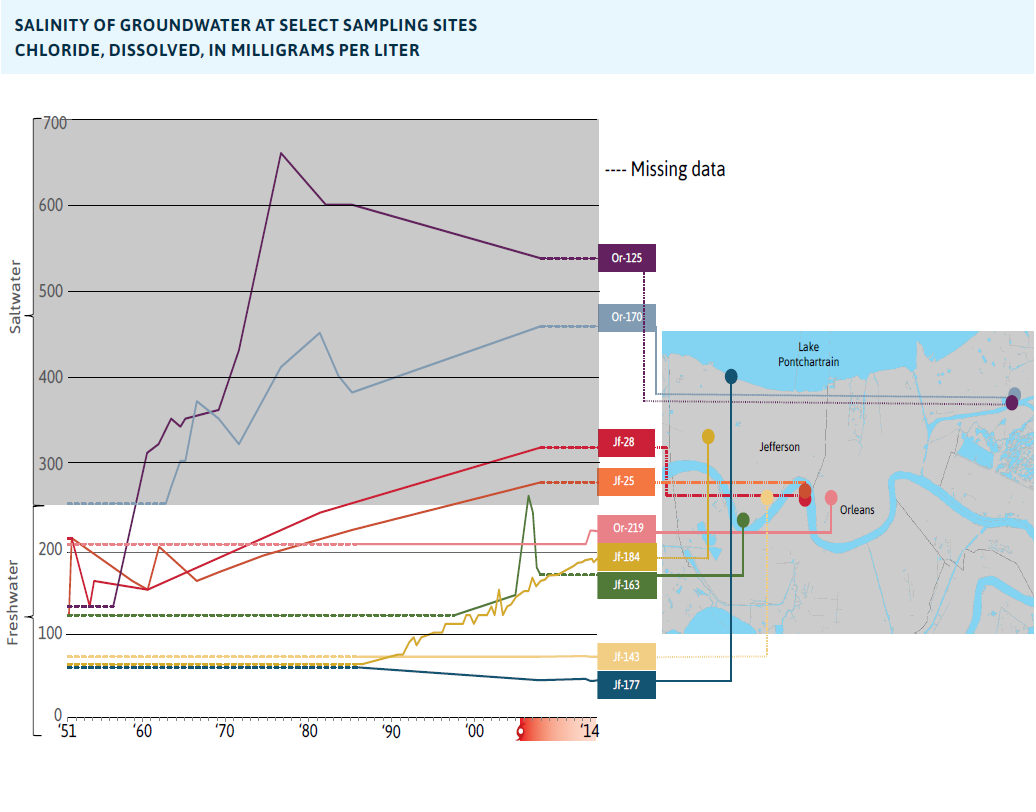Click the pale yellow Jf-143 label
The height and width of the screenshot is (812, 1036).
point(627,657)
